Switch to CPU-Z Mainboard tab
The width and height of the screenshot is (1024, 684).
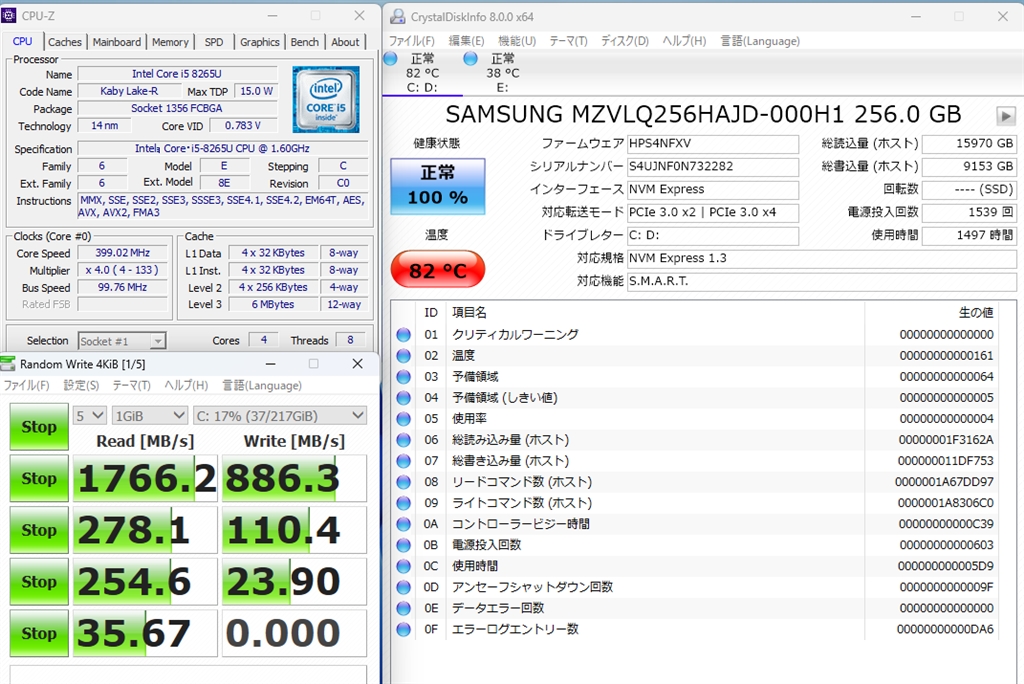click(x=116, y=42)
